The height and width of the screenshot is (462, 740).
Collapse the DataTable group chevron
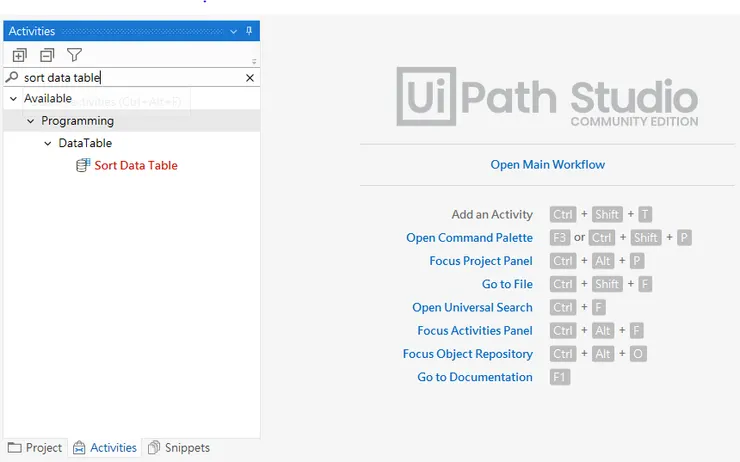48,143
